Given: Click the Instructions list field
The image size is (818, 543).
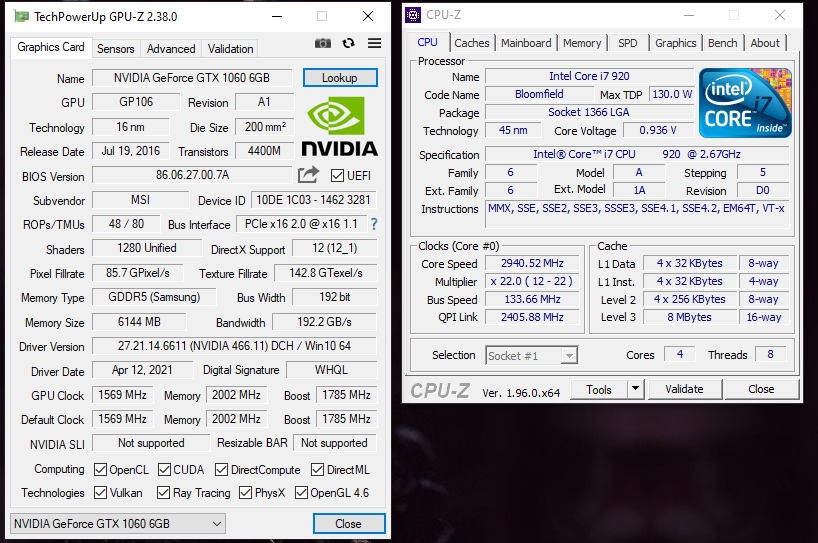Looking at the screenshot, I should (x=637, y=214).
